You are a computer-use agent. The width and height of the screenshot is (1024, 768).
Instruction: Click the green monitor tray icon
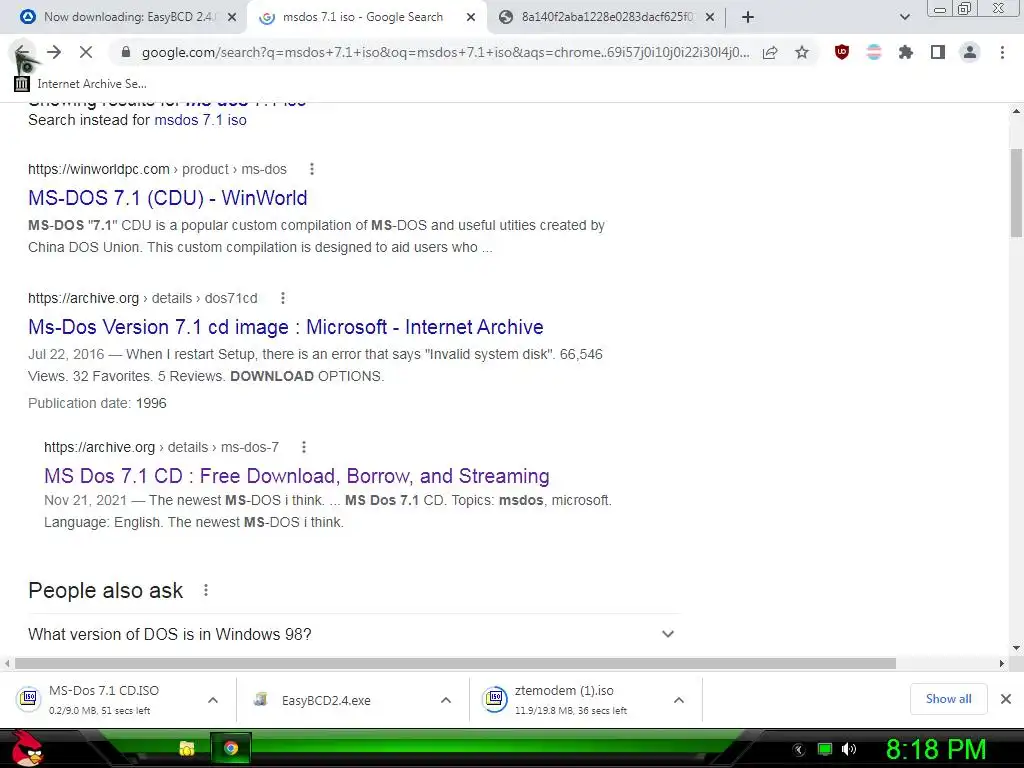pyautogui.click(x=825, y=749)
